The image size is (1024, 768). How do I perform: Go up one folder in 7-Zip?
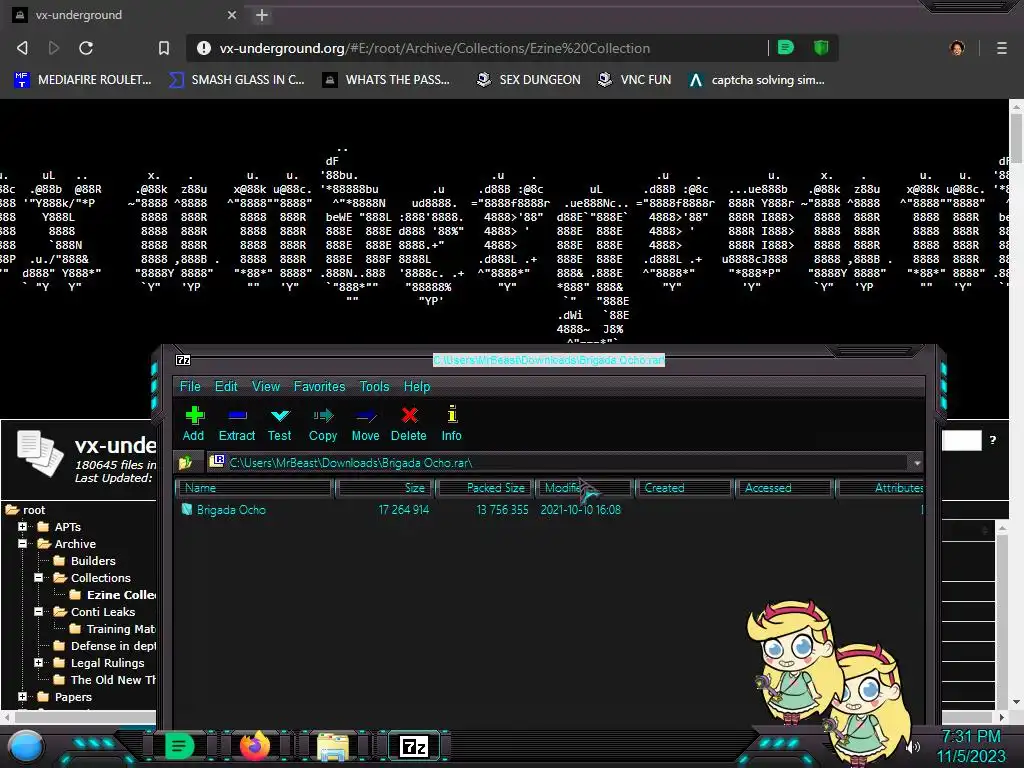pyautogui.click(x=186, y=462)
